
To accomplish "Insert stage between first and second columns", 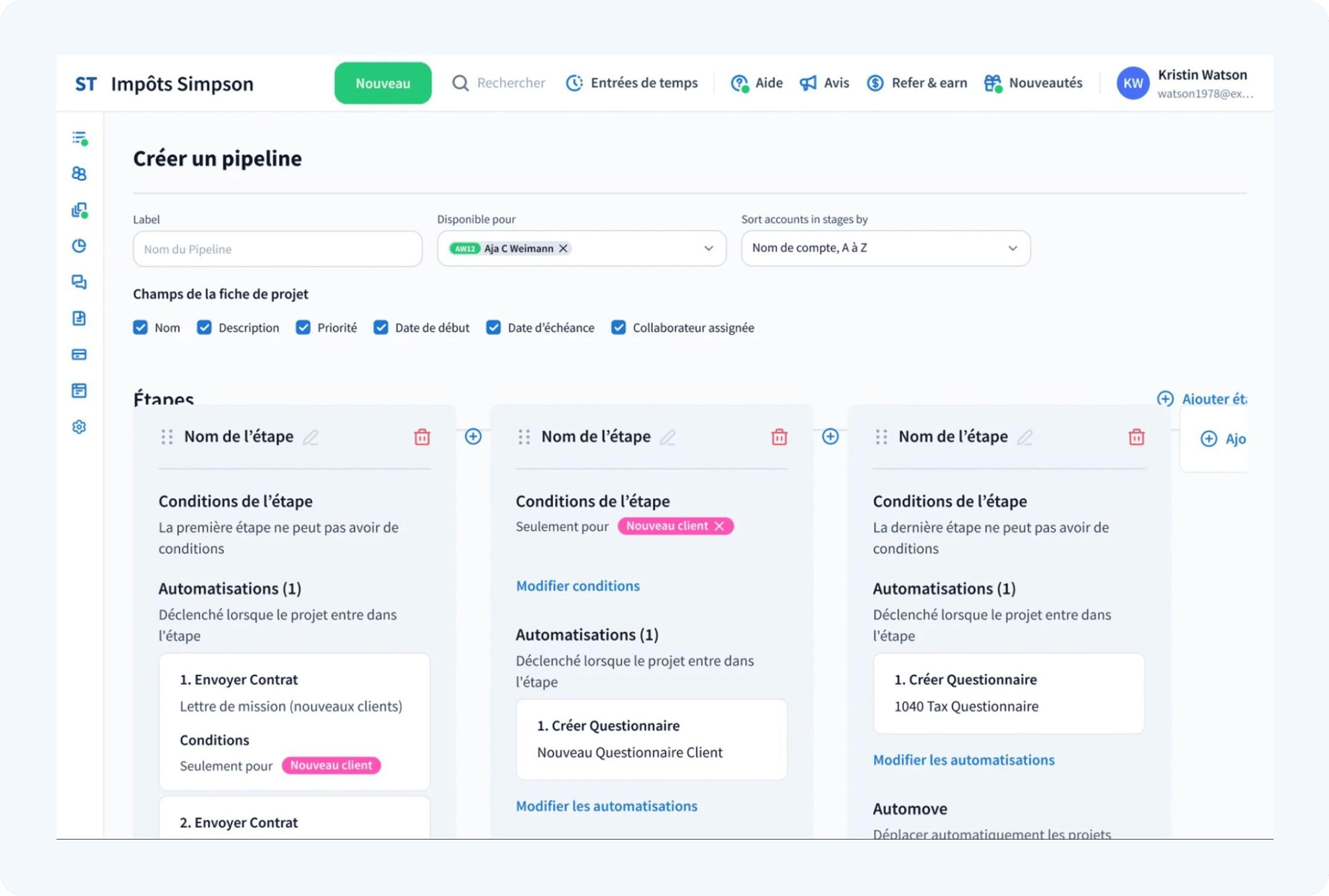I will pos(473,436).
